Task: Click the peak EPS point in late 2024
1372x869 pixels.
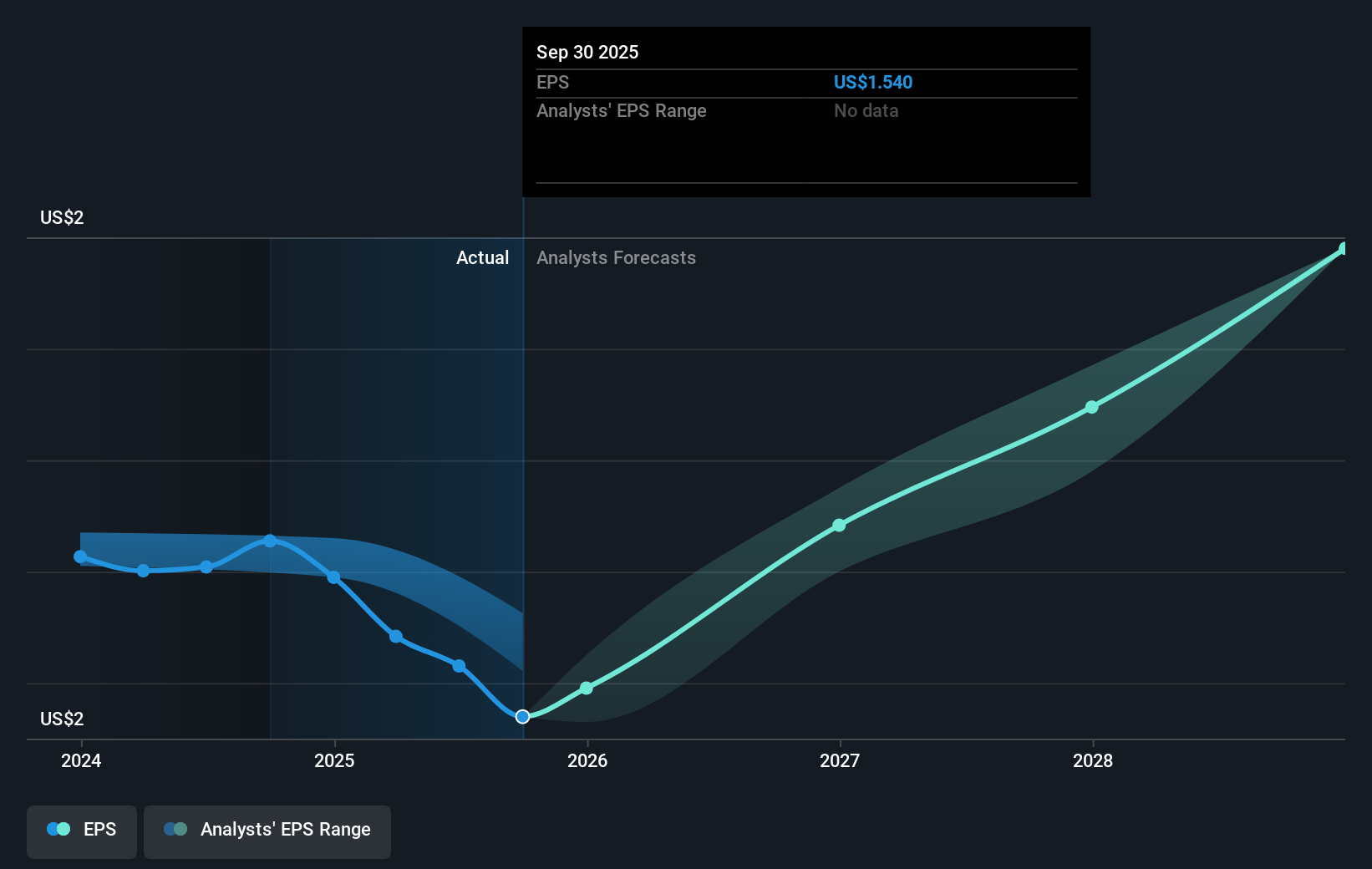Action: 270,541
